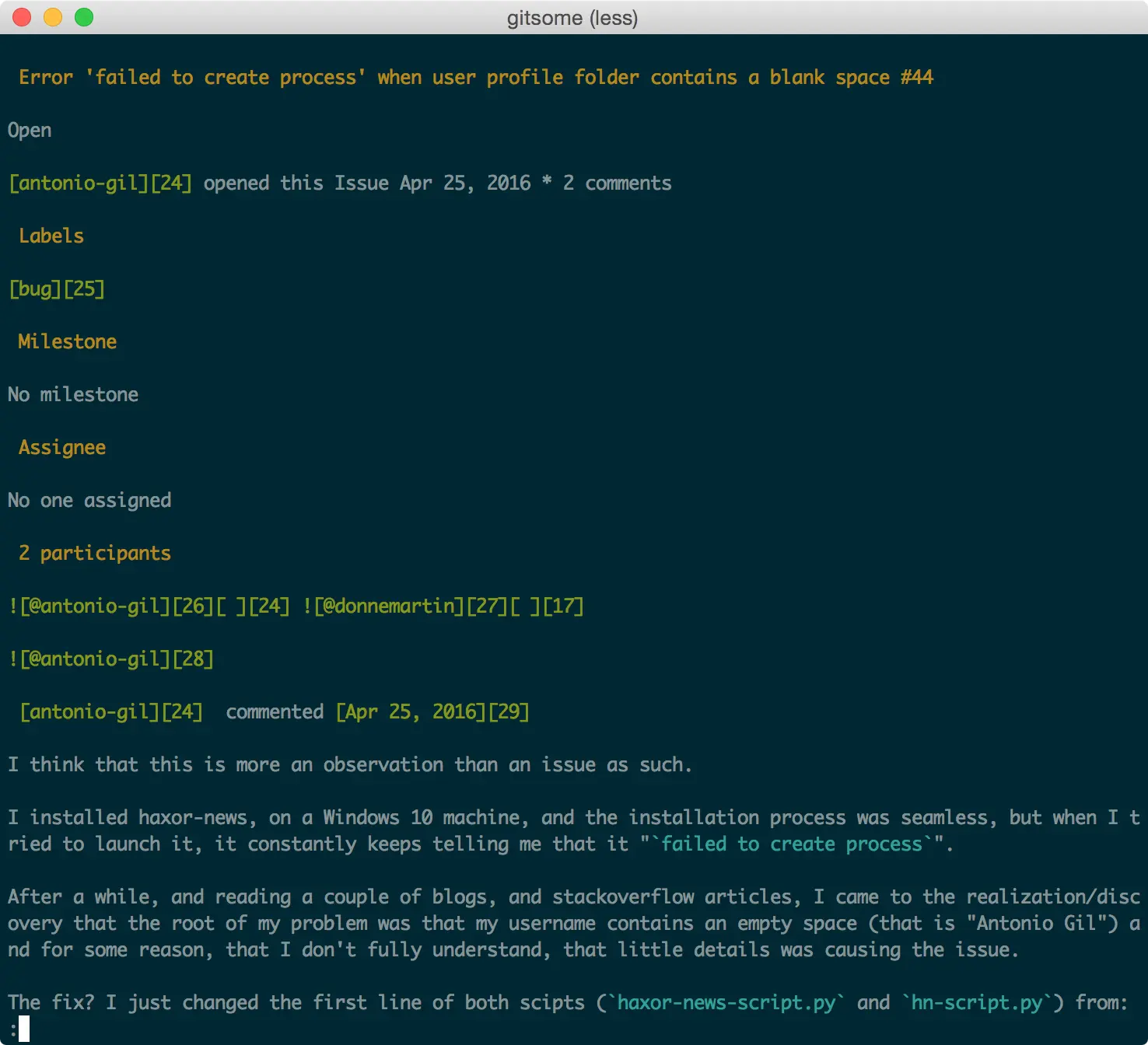Minimize the gitsome window with yellow button

[x=53, y=17]
